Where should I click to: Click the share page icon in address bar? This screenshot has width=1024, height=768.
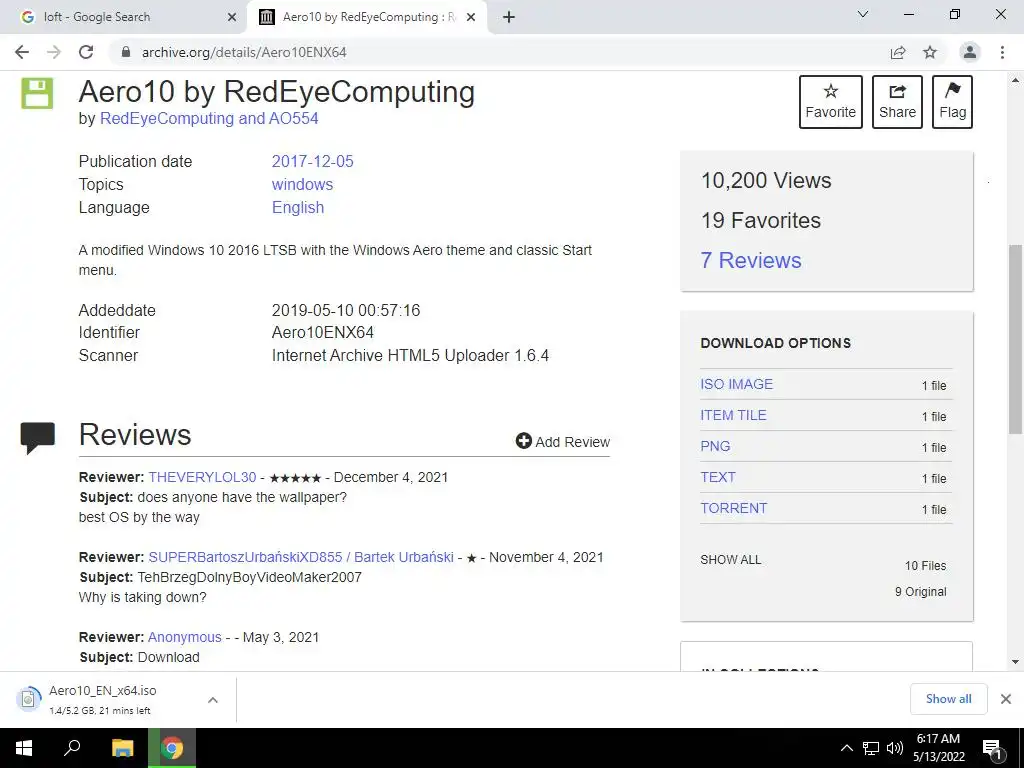click(898, 52)
